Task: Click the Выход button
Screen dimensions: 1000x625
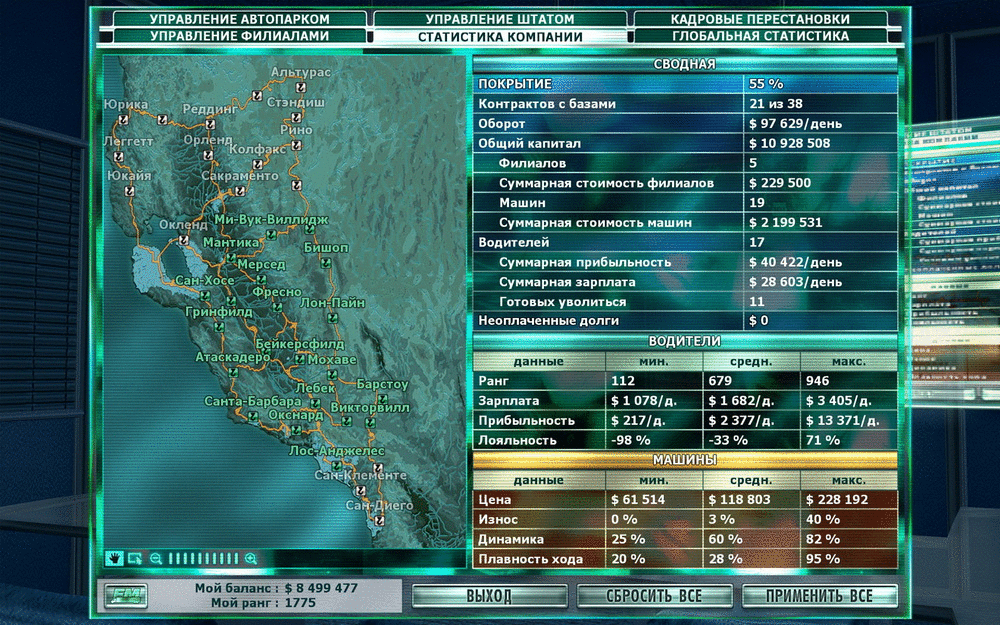Action: 489,596
